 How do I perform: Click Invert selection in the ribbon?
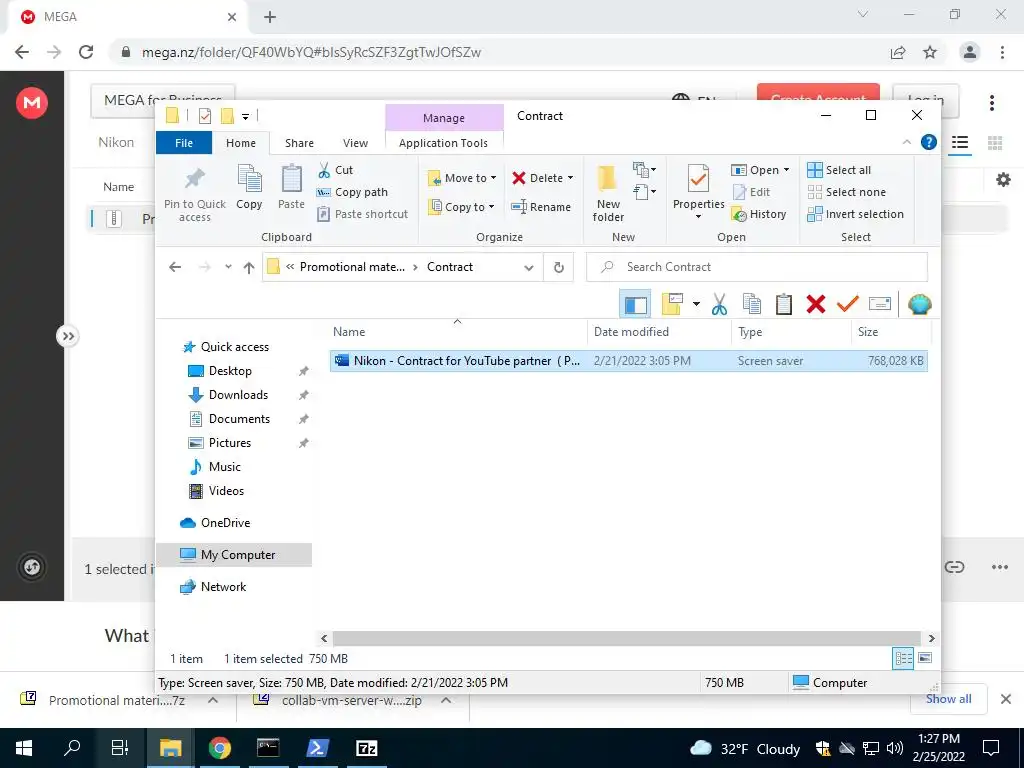[x=856, y=214]
